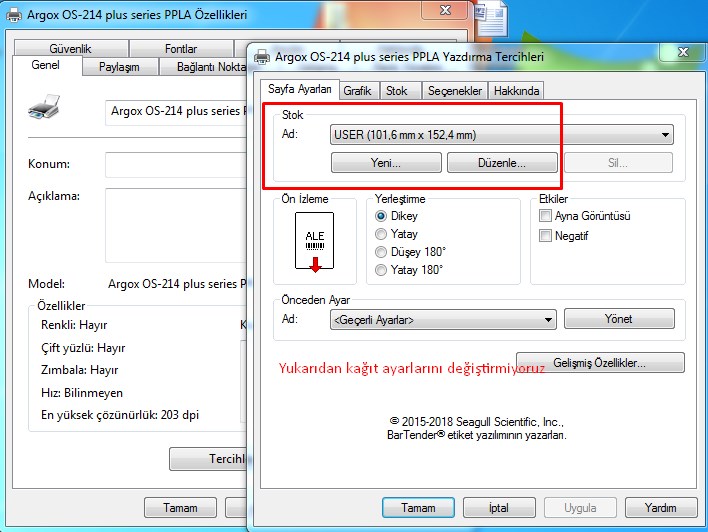
Task: Click the 'En yüksek çözünürlük: 203 dpi' text
Action: (120, 415)
